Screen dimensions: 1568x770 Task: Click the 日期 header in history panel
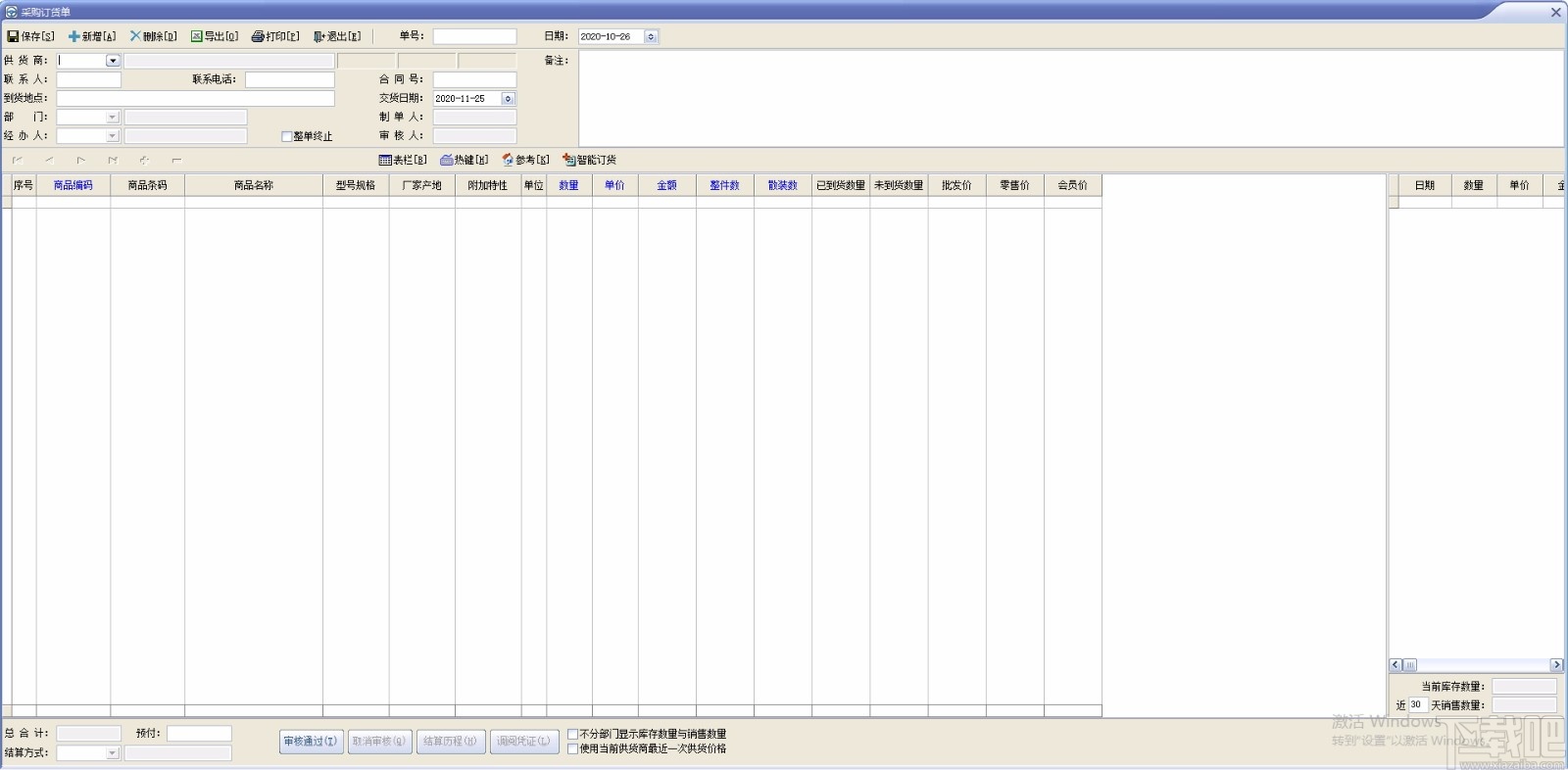(x=1425, y=185)
